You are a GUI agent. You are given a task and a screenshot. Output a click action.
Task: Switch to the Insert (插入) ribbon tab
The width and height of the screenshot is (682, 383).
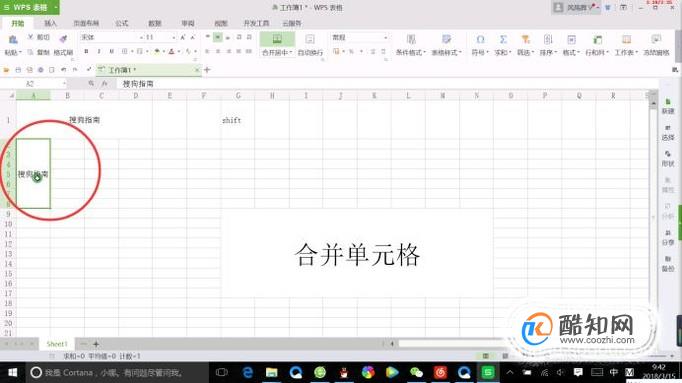click(x=50, y=23)
